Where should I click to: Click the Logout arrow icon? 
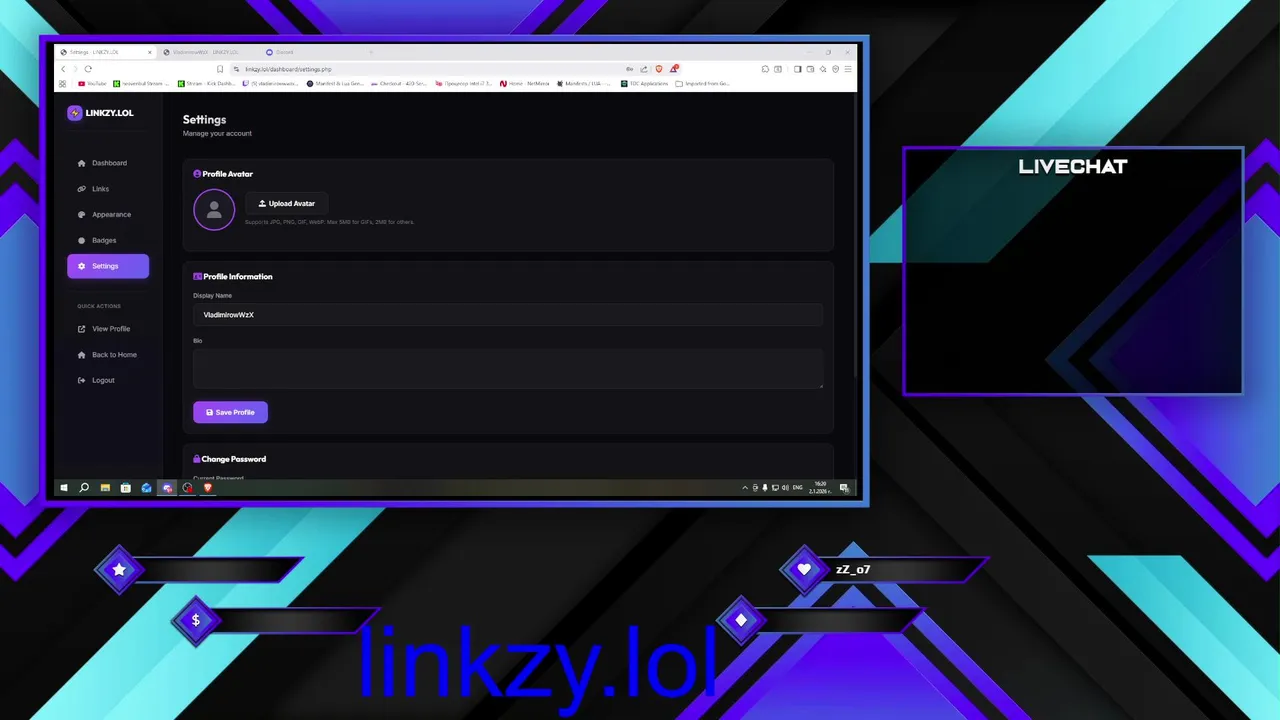coord(82,380)
